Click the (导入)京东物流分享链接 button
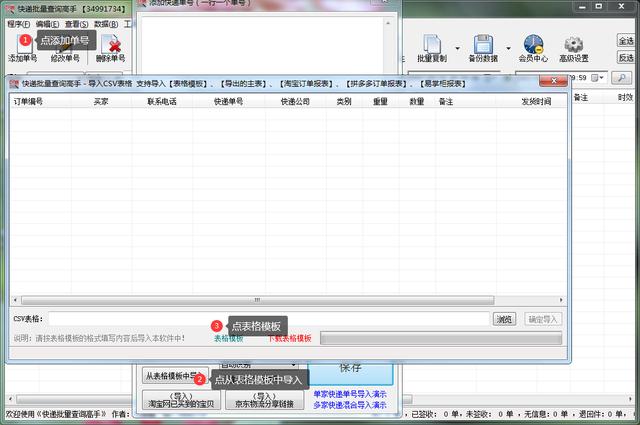 pos(264,400)
